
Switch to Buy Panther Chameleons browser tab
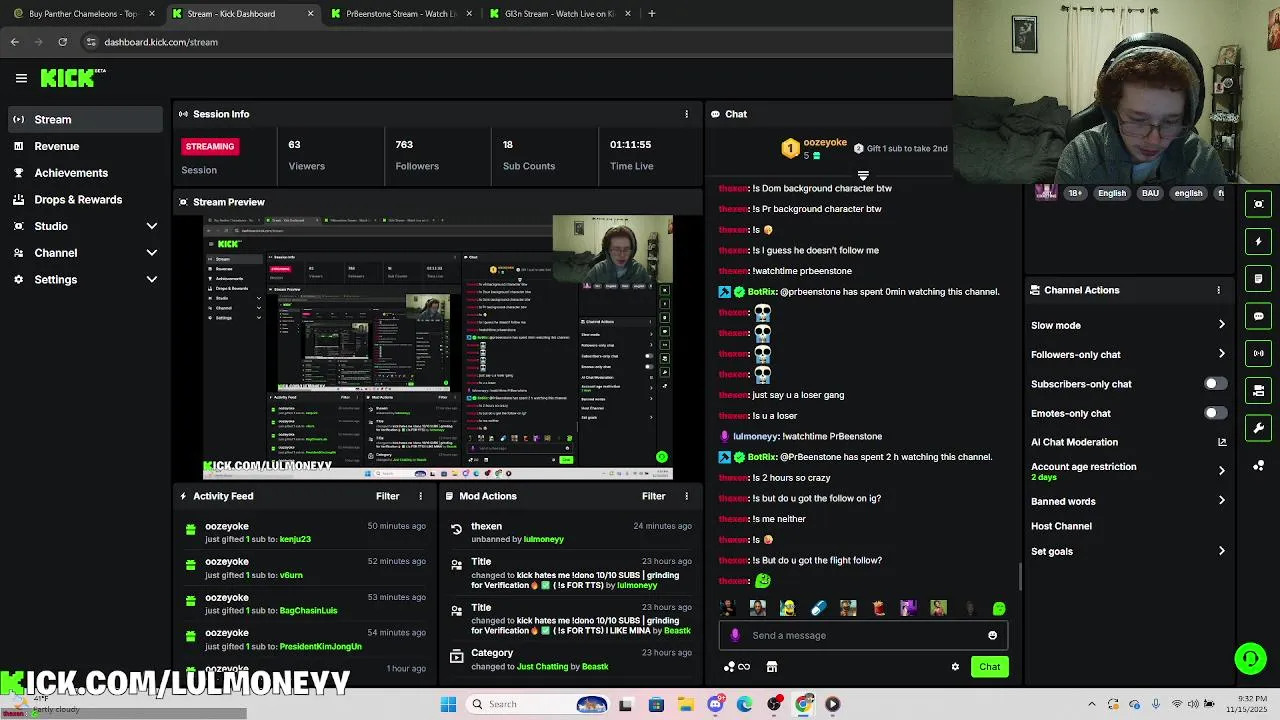point(83,14)
